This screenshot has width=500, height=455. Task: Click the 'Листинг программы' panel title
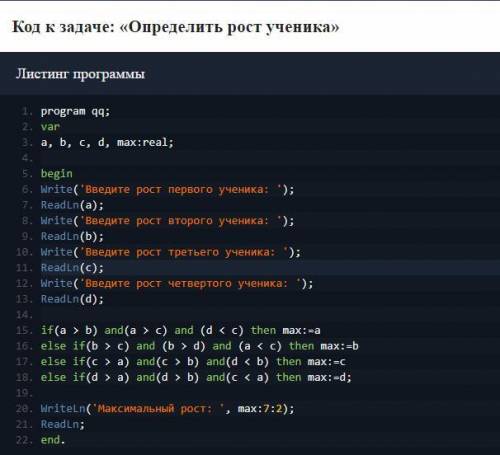click(80, 74)
